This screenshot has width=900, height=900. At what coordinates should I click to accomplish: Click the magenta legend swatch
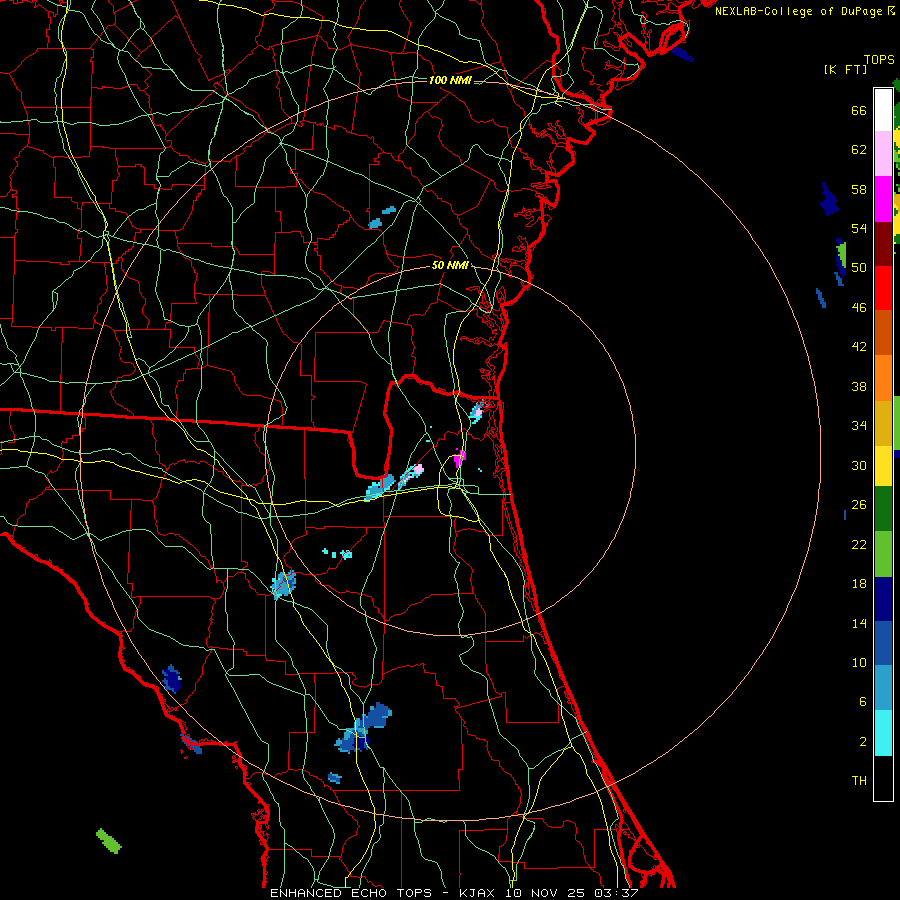(x=883, y=199)
